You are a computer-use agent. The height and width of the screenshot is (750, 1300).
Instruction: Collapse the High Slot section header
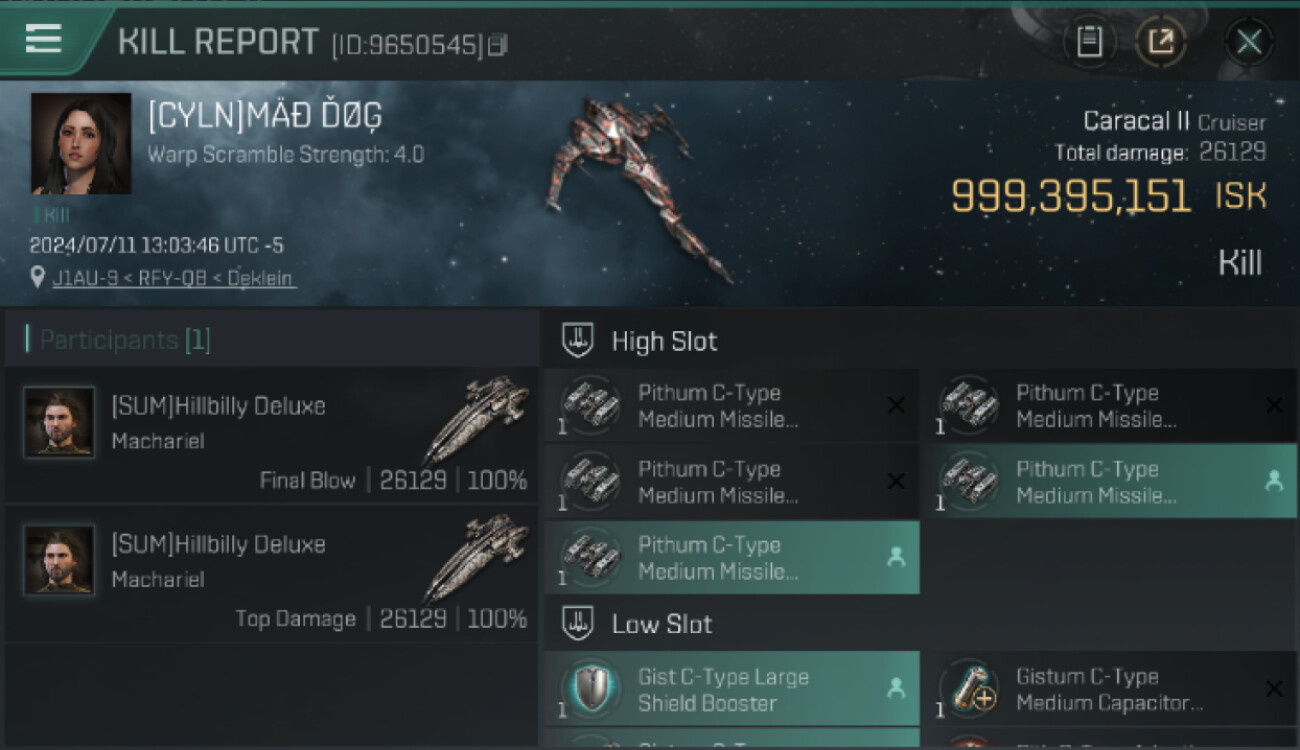coord(920,341)
